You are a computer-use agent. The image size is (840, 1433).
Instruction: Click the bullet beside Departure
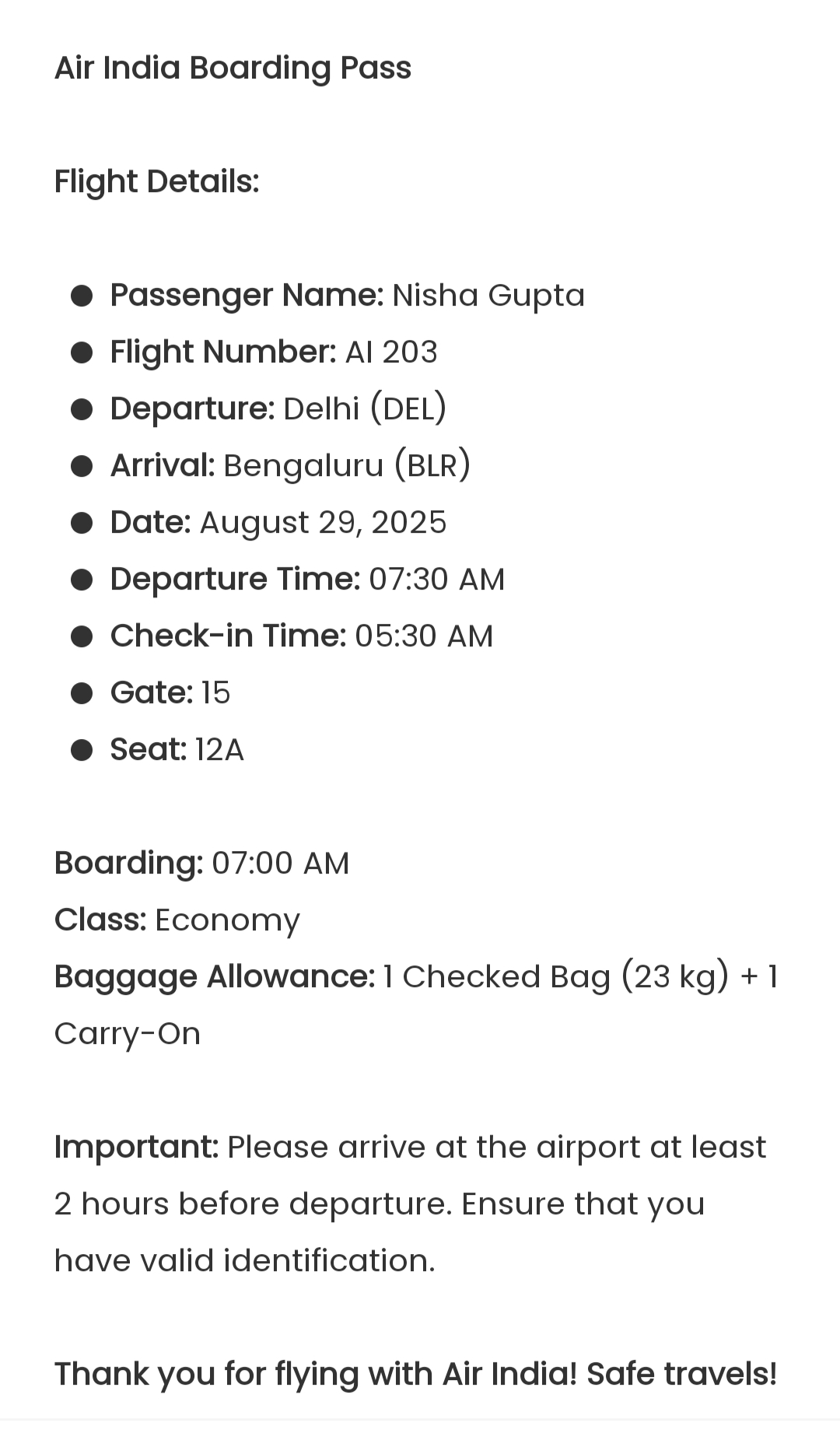coord(82,410)
